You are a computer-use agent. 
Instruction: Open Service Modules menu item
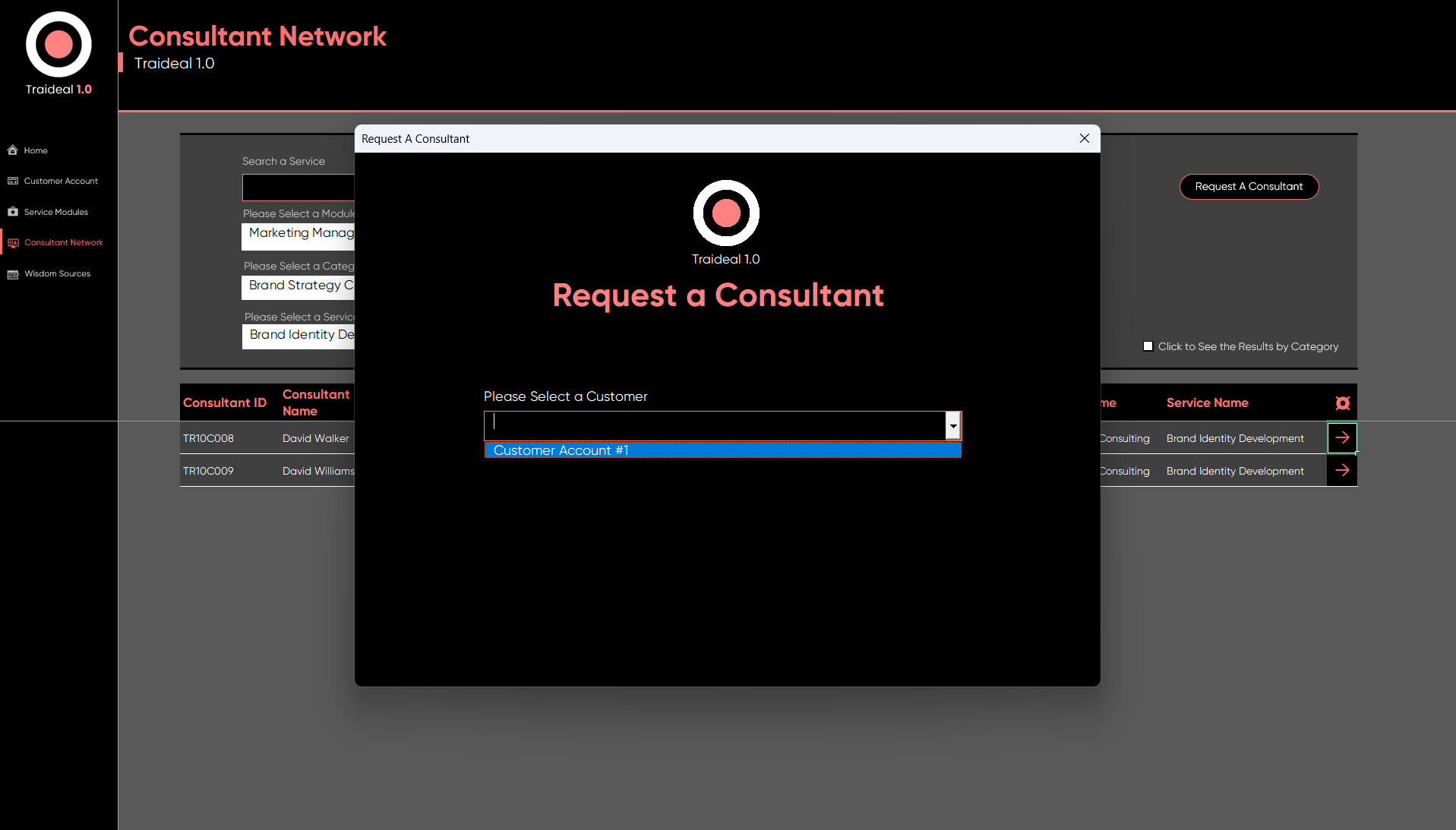point(55,212)
